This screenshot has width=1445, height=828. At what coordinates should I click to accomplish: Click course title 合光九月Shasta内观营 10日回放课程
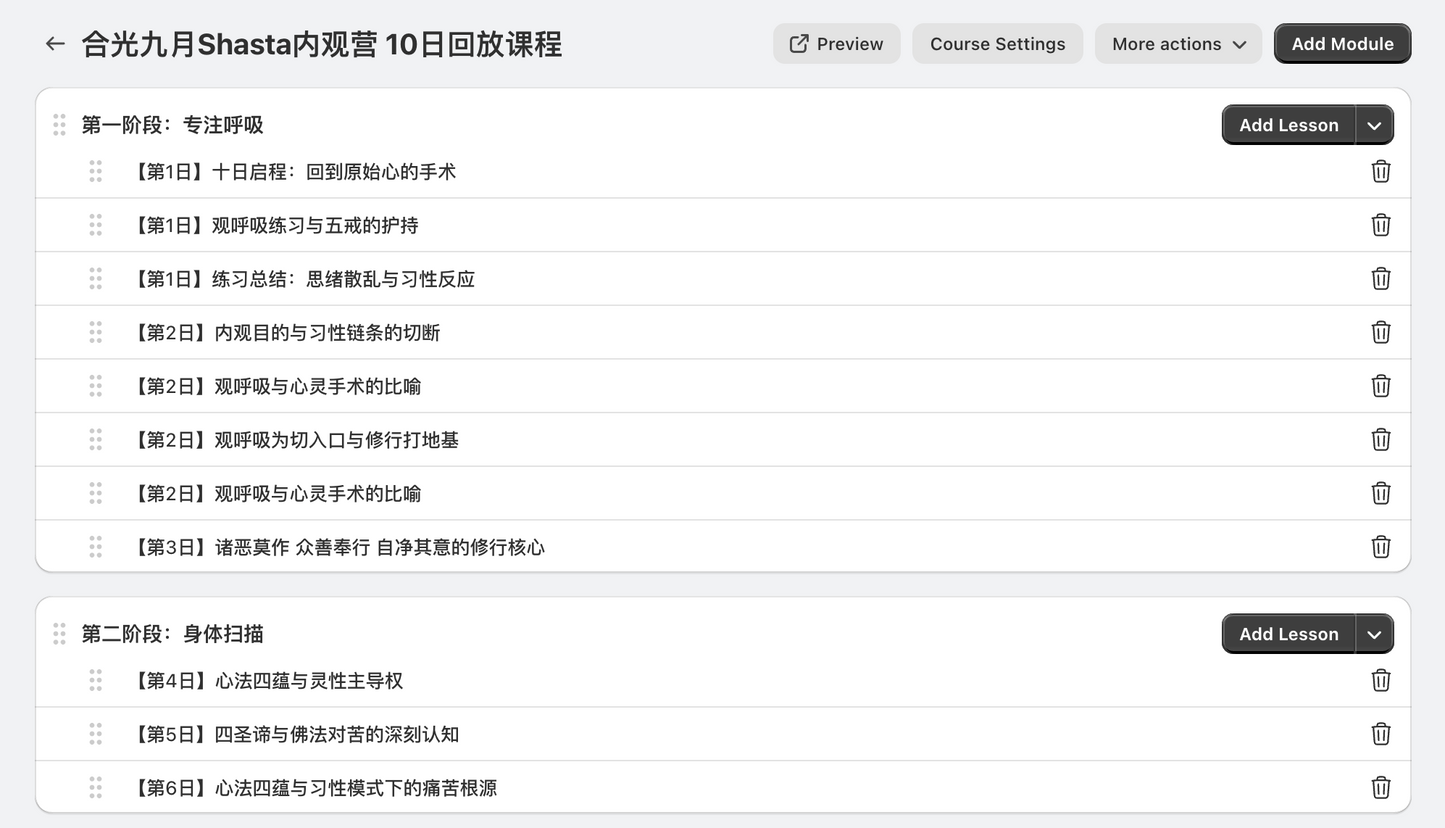pyautogui.click(x=322, y=44)
